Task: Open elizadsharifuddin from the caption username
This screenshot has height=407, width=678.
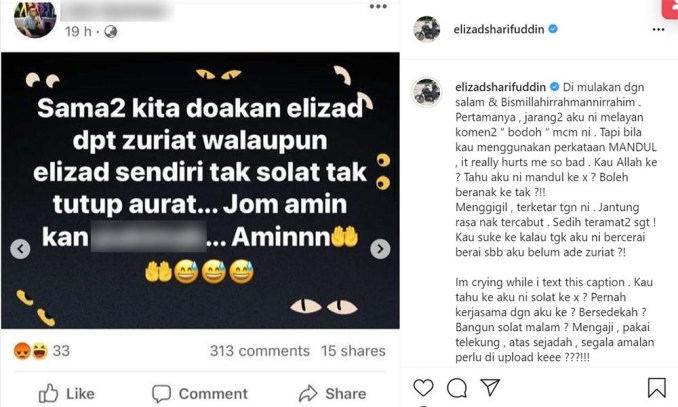Action: coord(500,87)
